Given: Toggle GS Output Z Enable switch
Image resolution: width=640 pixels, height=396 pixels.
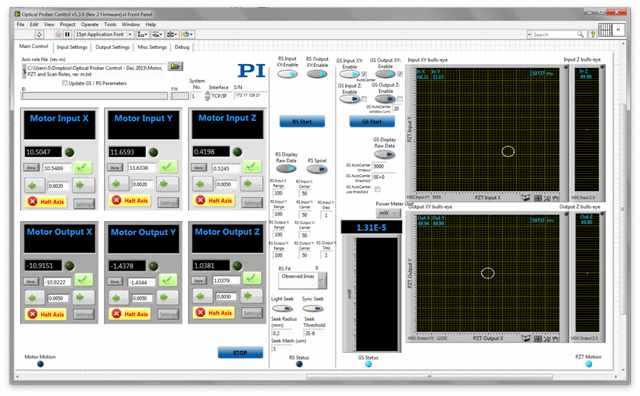Looking at the screenshot, I should click(x=385, y=99).
